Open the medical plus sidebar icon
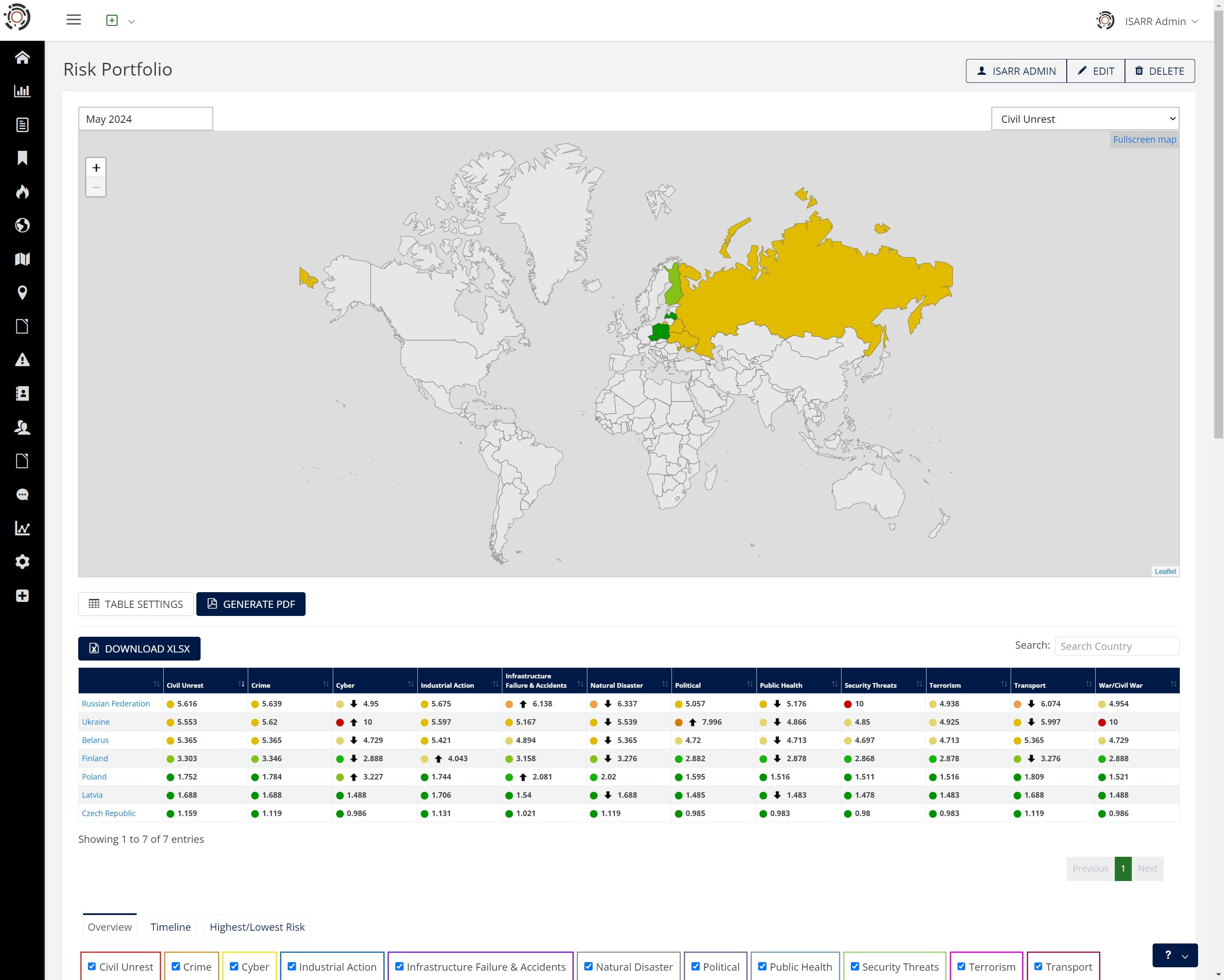The height and width of the screenshot is (980, 1224). (x=22, y=596)
